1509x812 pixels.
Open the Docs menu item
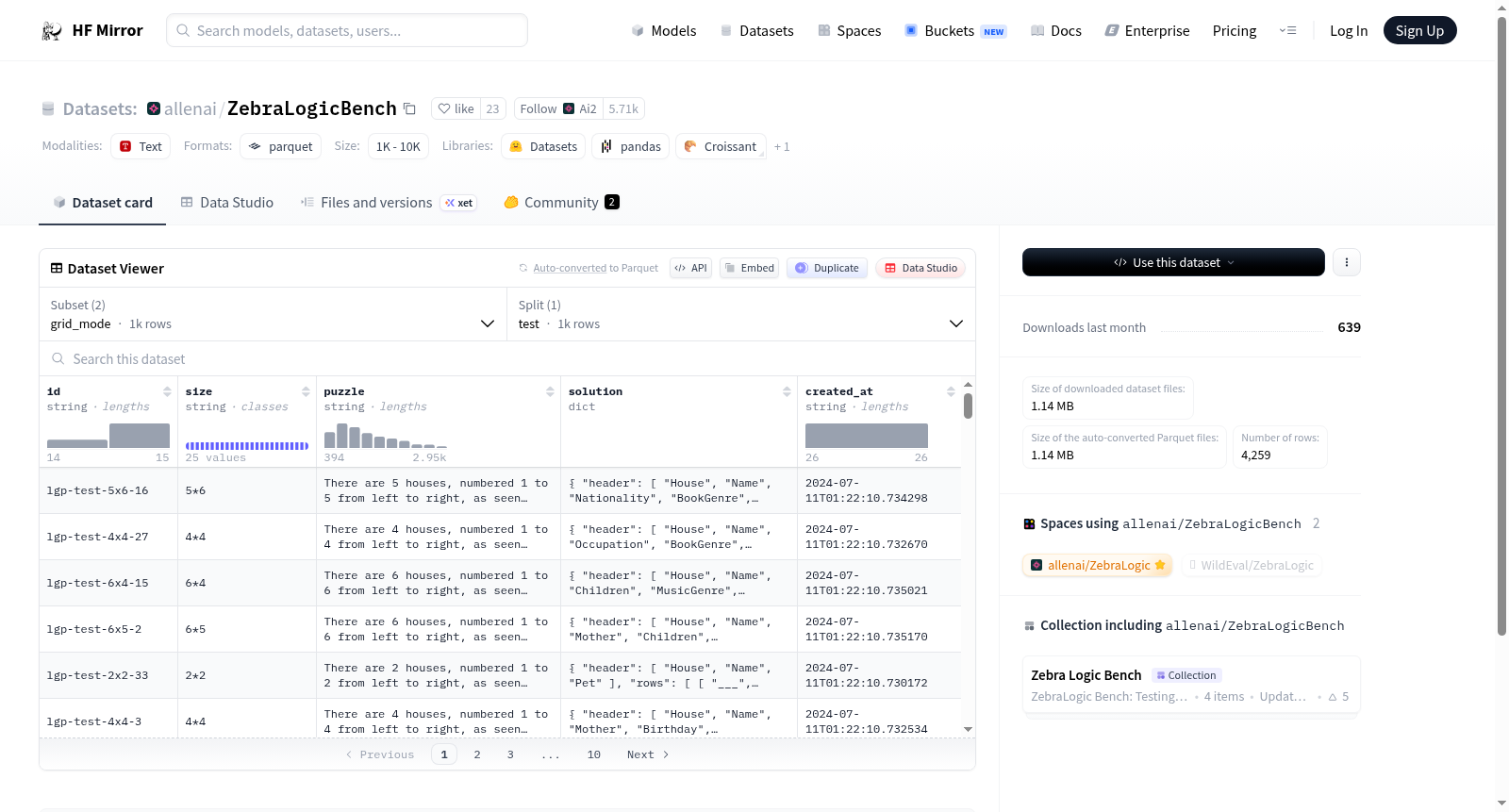1056,31
